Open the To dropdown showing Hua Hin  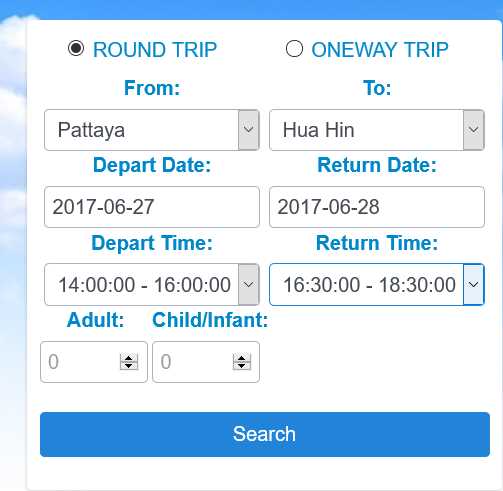coord(377,130)
